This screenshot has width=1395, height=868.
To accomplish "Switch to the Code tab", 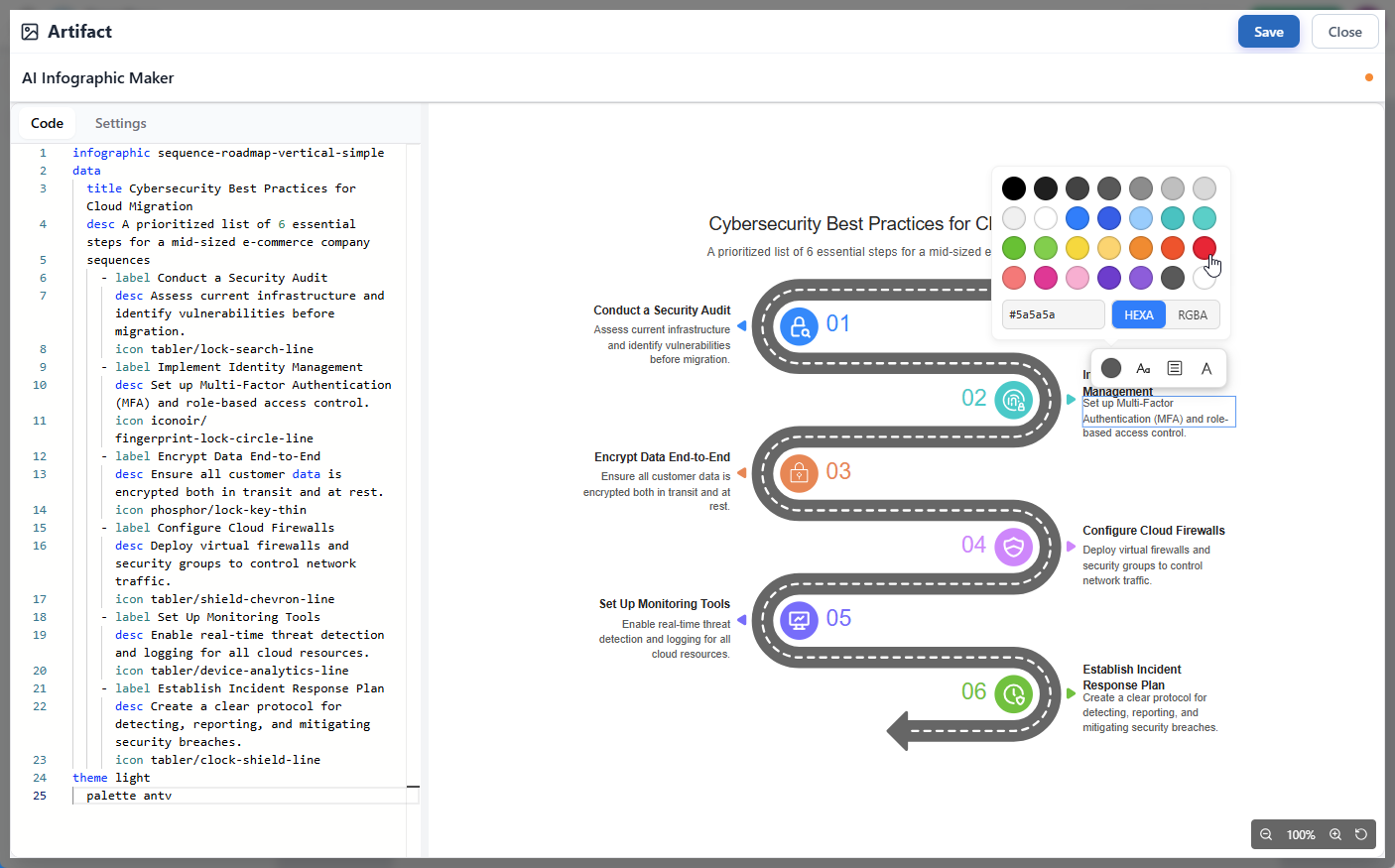I will 47,123.
